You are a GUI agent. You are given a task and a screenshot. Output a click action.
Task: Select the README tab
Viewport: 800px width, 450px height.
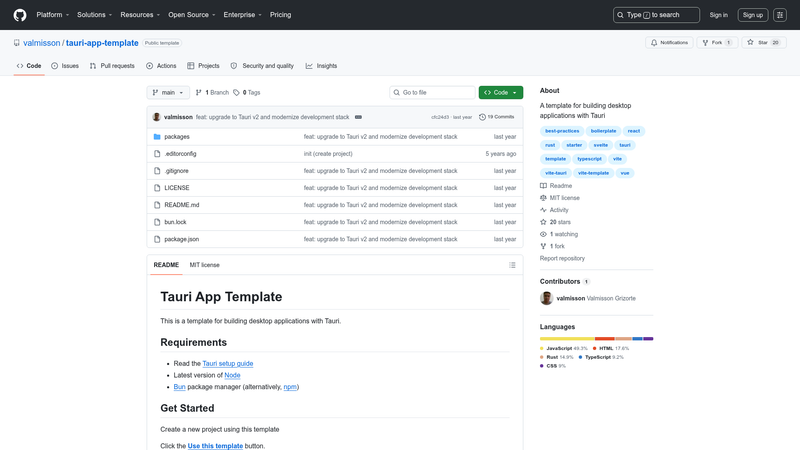(x=166, y=265)
